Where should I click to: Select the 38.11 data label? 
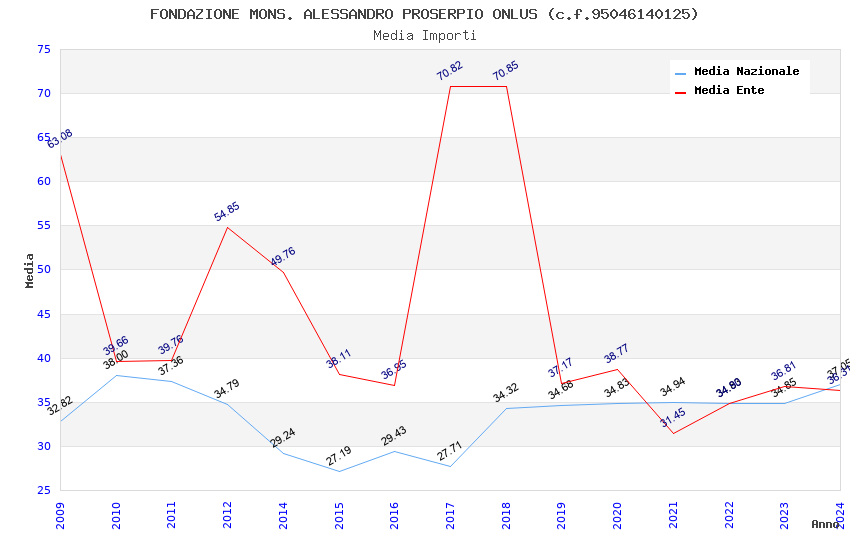pos(339,359)
